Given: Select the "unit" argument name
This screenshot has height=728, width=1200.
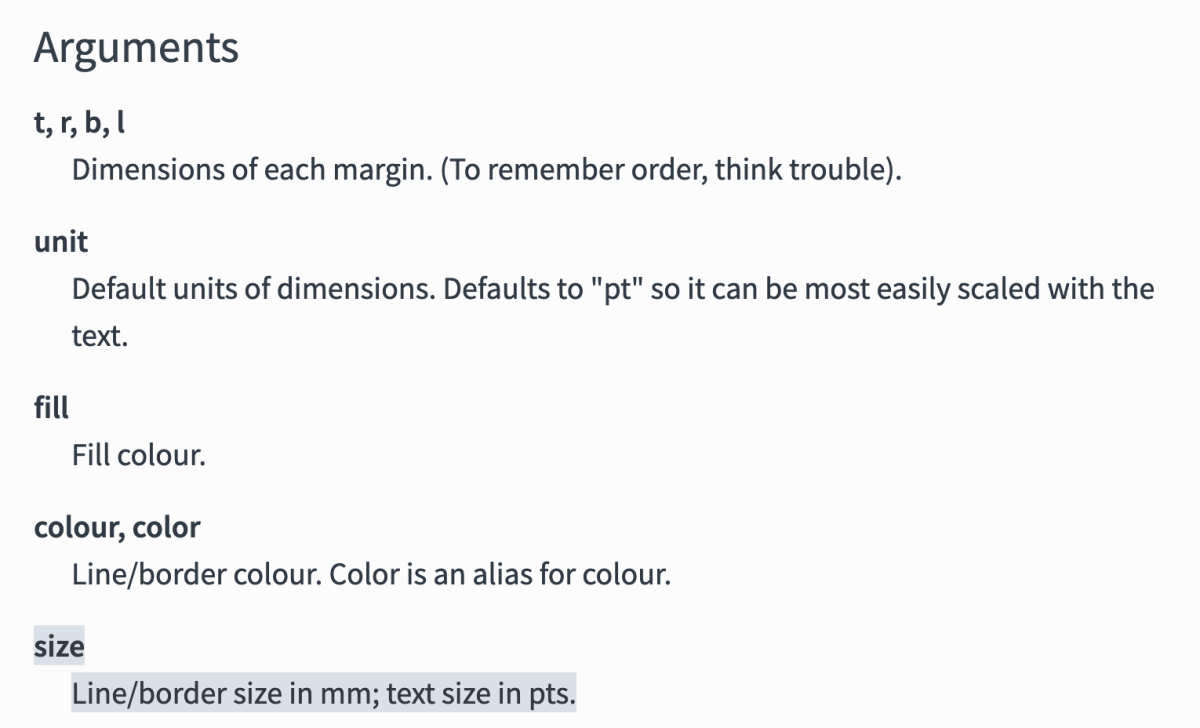Looking at the screenshot, I should [61, 242].
